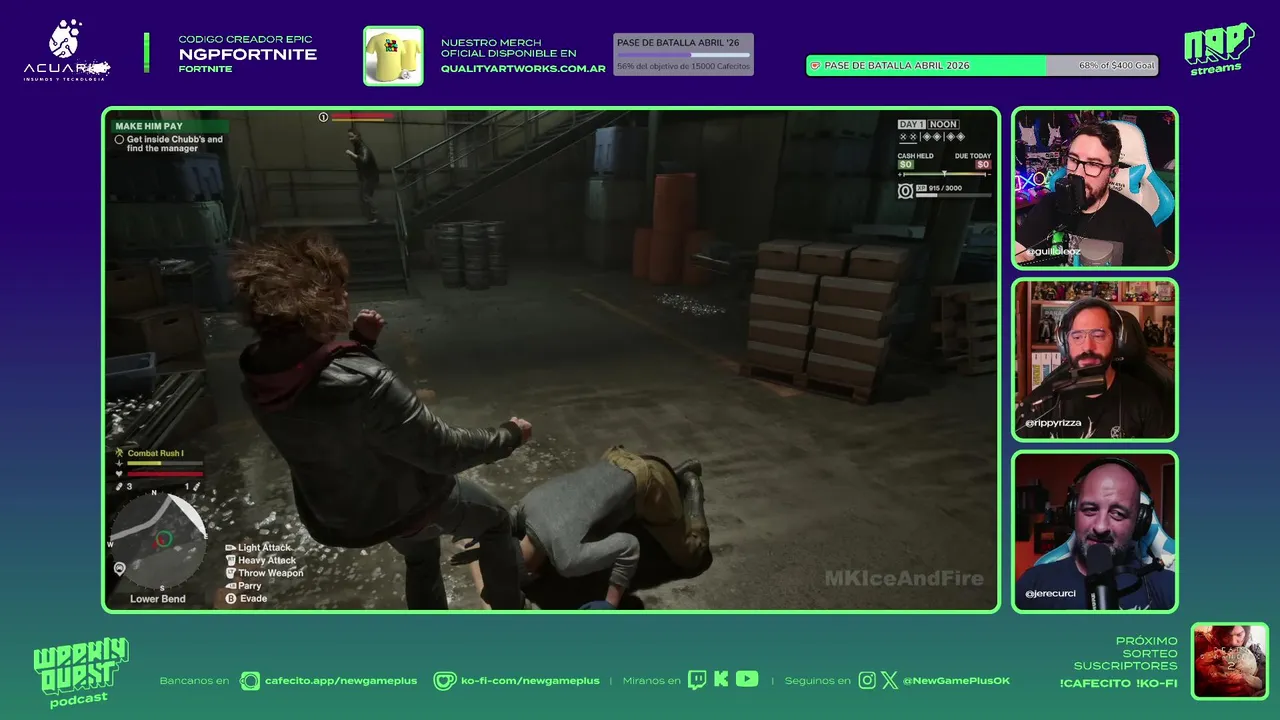Click the Kick 'K' icon
1280x720 pixels.
coord(721,680)
